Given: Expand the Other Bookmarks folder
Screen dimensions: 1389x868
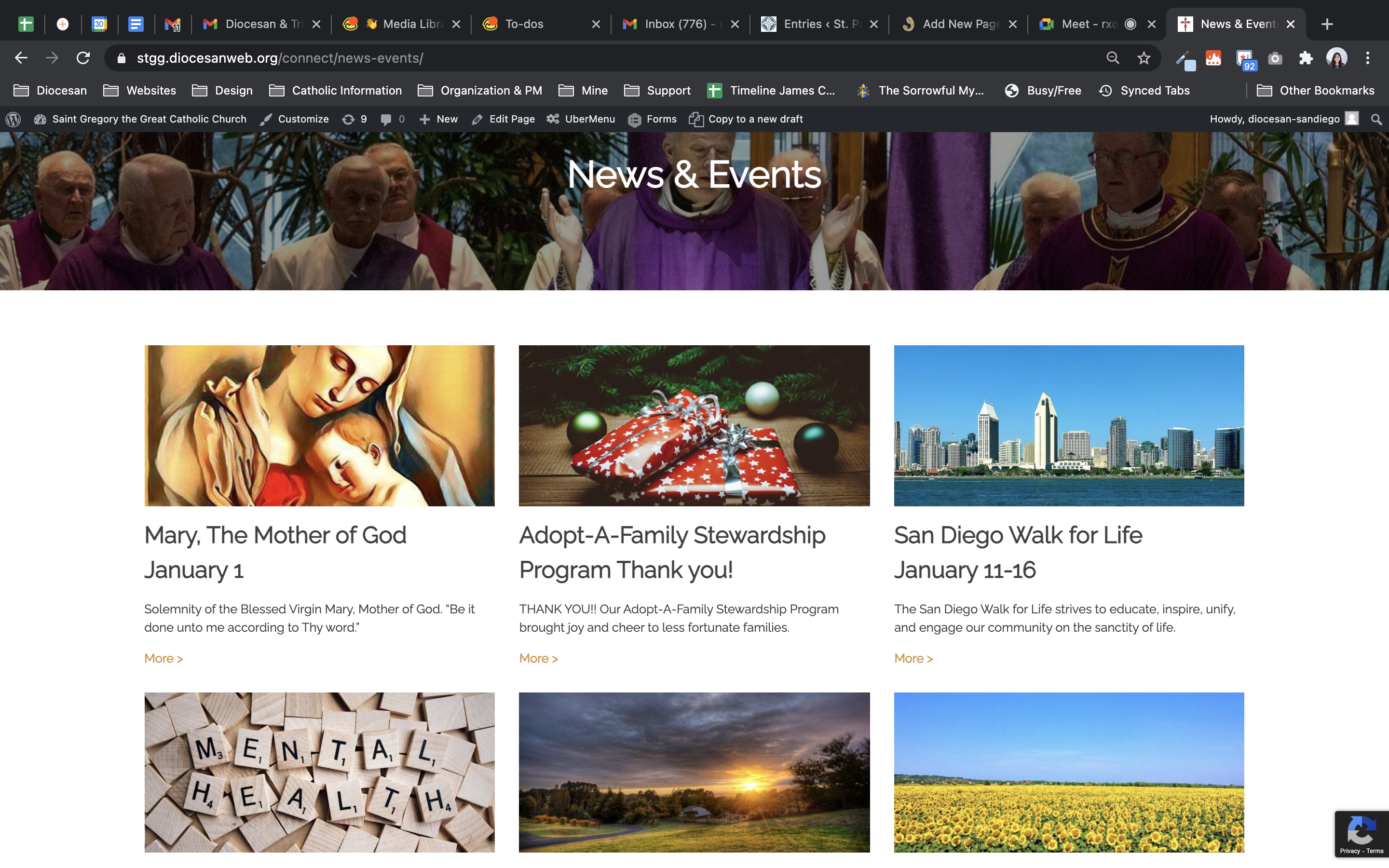Looking at the screenshot, I should pyautogui.click(x=1316, y=91).
